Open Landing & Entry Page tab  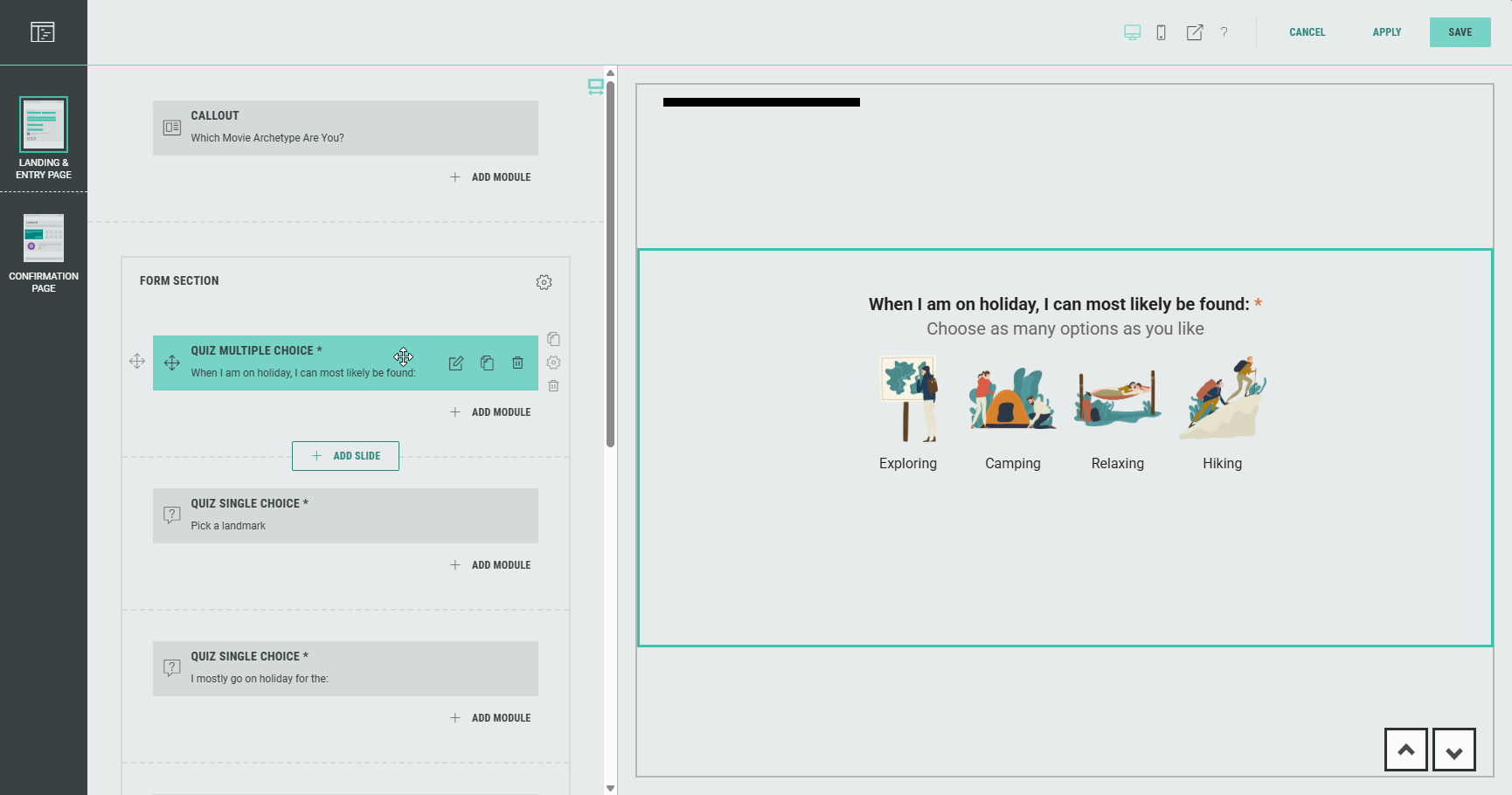(x=44, y=138)
